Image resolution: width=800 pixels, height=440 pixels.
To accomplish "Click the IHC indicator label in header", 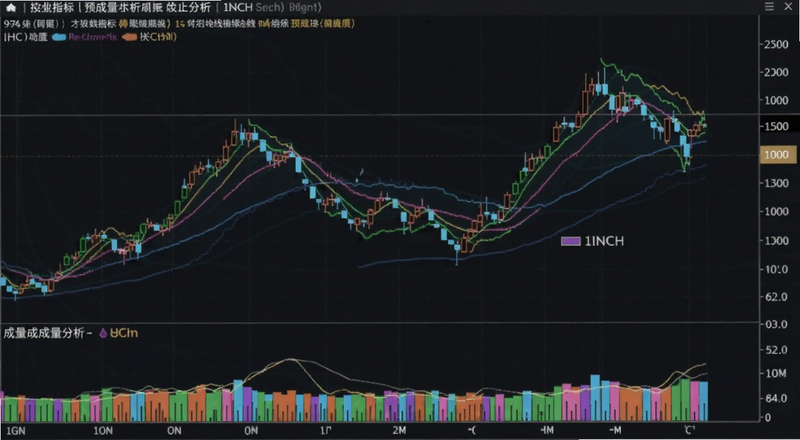I will (15, 37).
